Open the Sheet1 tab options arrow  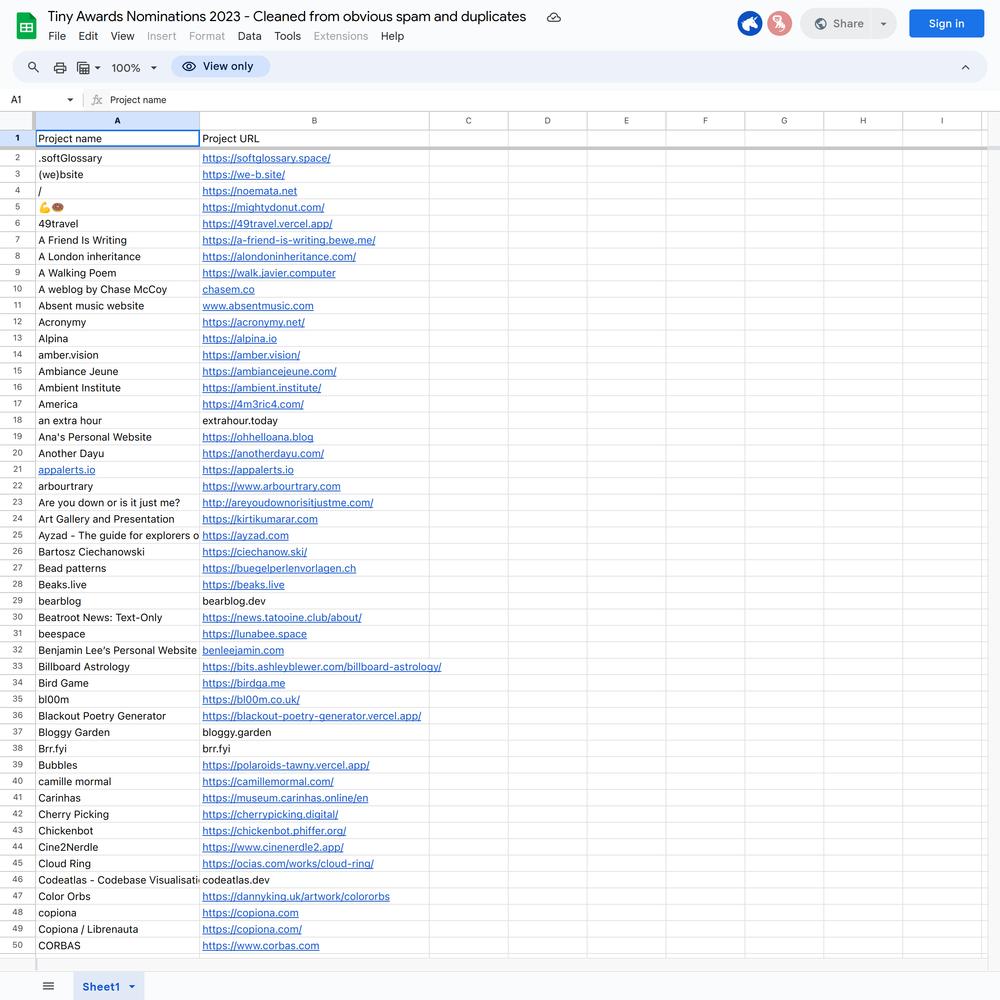(x=132, y=987)
